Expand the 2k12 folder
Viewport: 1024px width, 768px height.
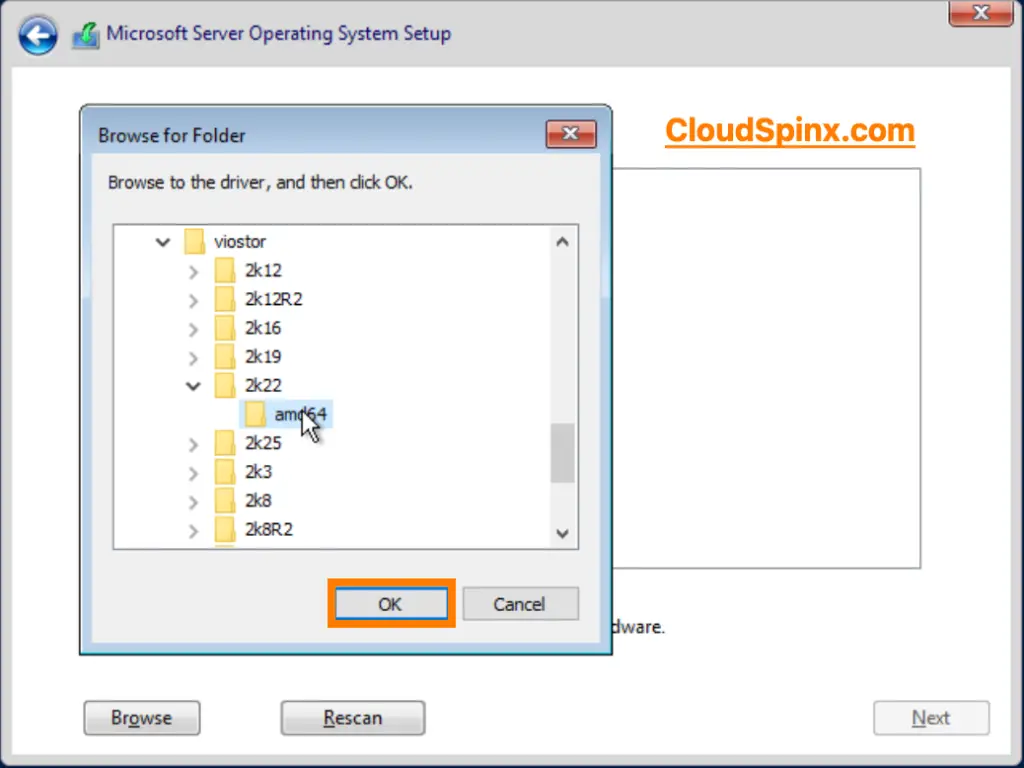193,270
